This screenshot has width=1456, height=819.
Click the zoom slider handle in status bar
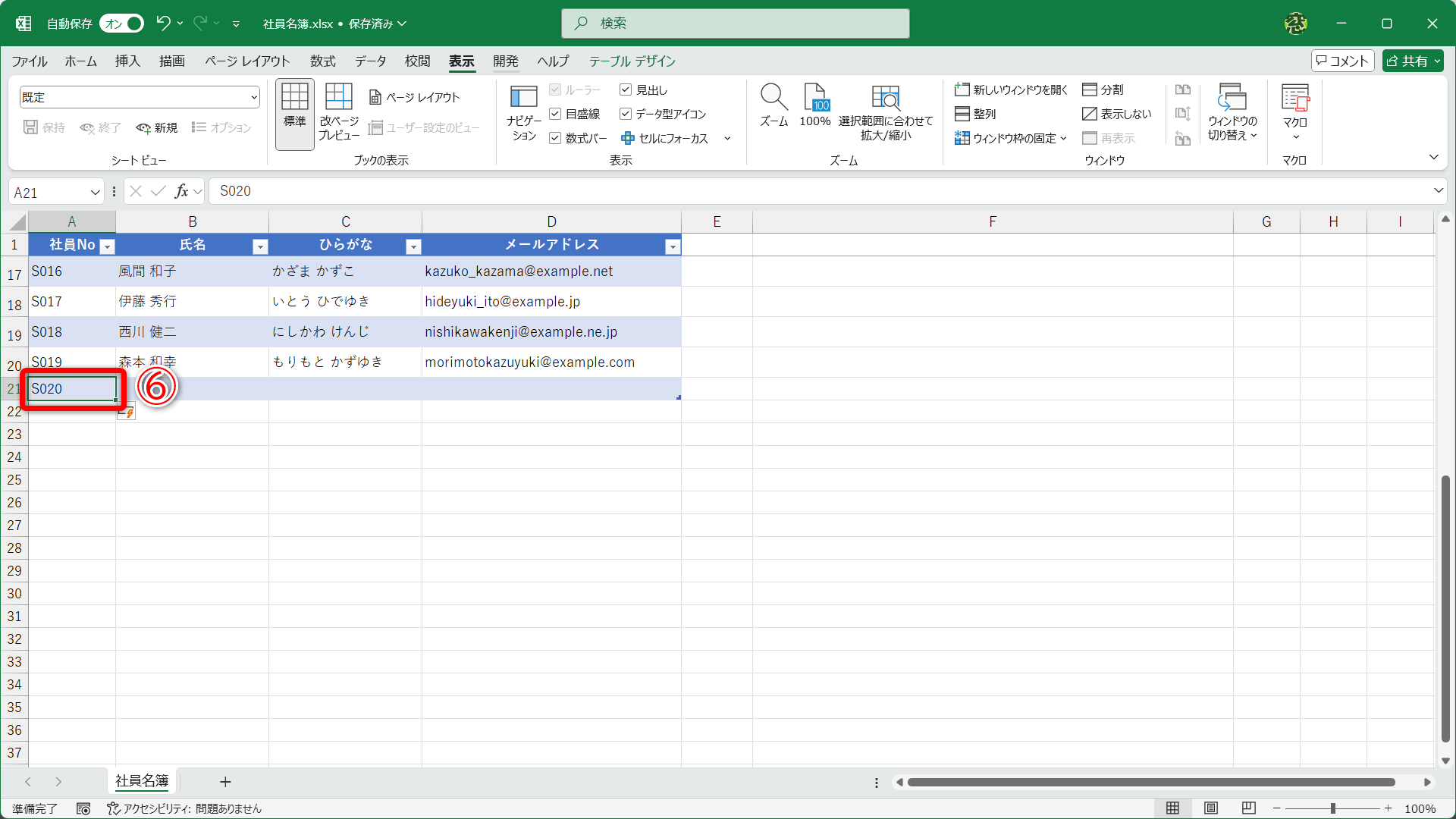click(1332, 808)
